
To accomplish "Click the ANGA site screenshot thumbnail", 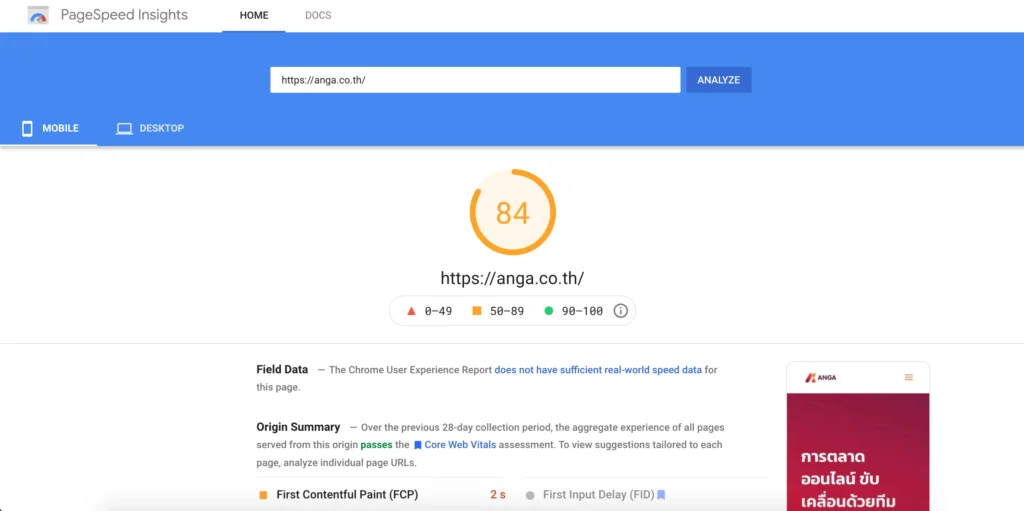I will 858,436.
